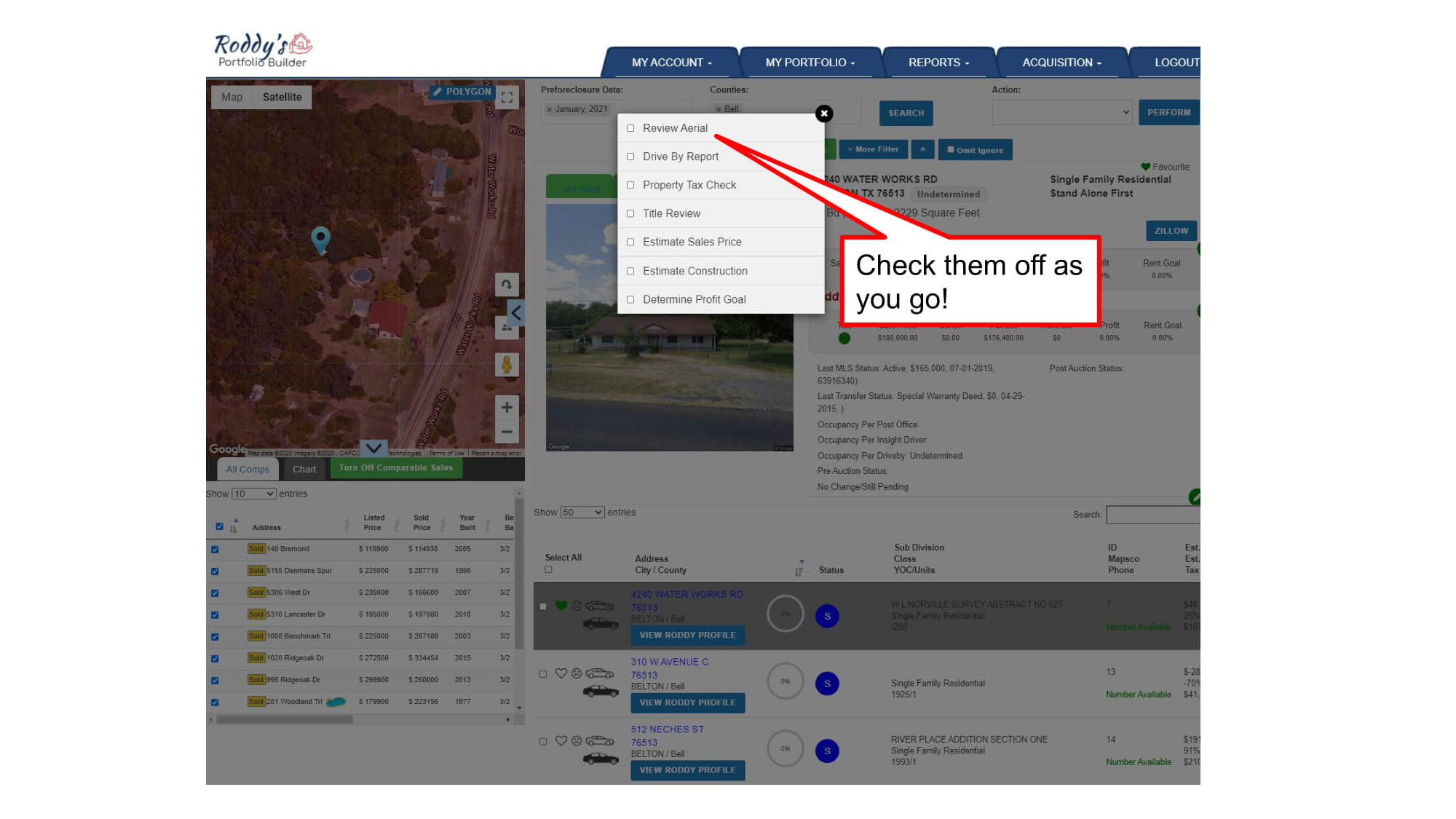
Task: View Roddy Profile for 310 W Avenue C
Action: (x=687, y=703)
